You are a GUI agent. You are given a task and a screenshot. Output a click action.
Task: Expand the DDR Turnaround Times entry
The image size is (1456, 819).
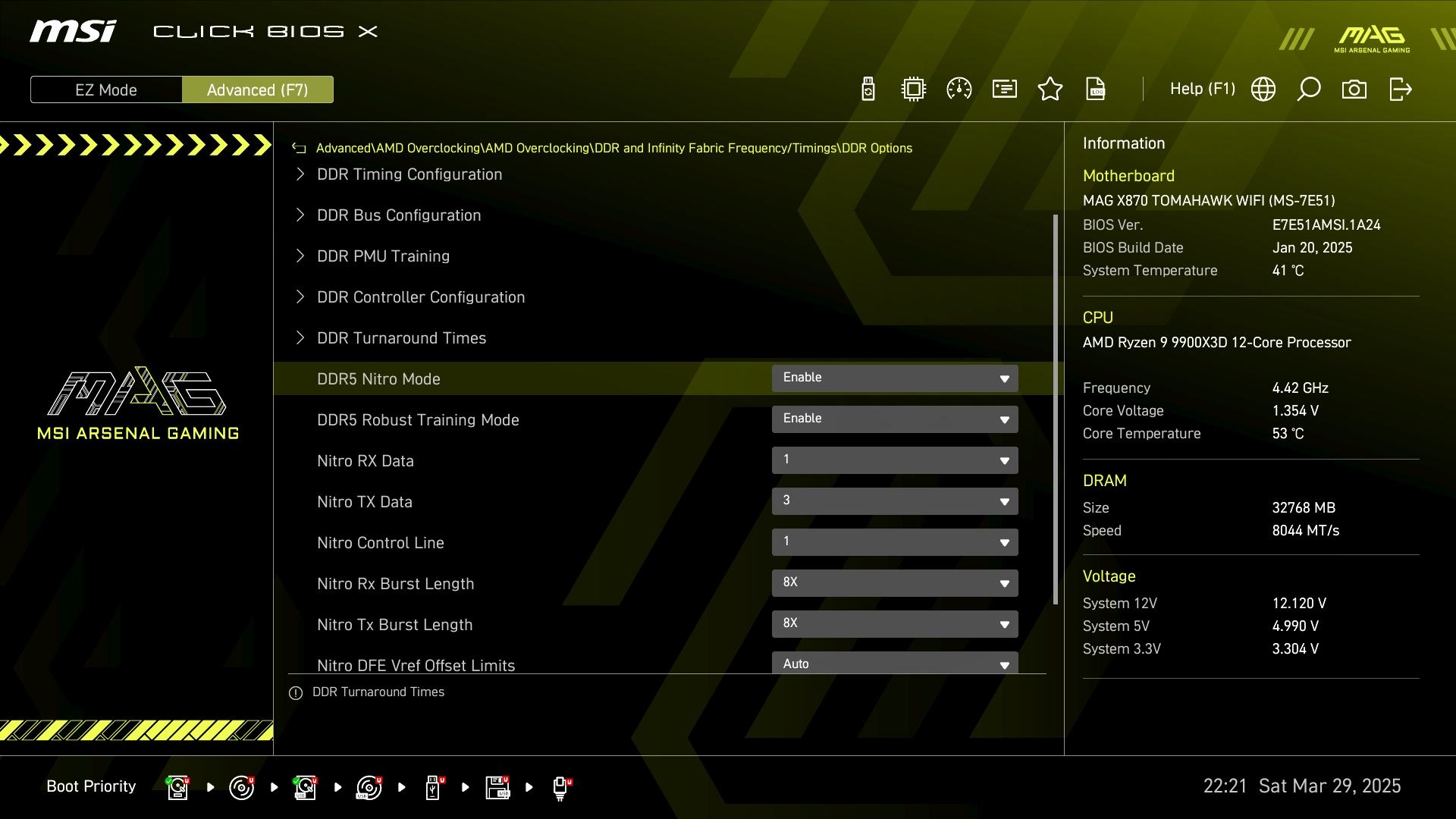401,338
